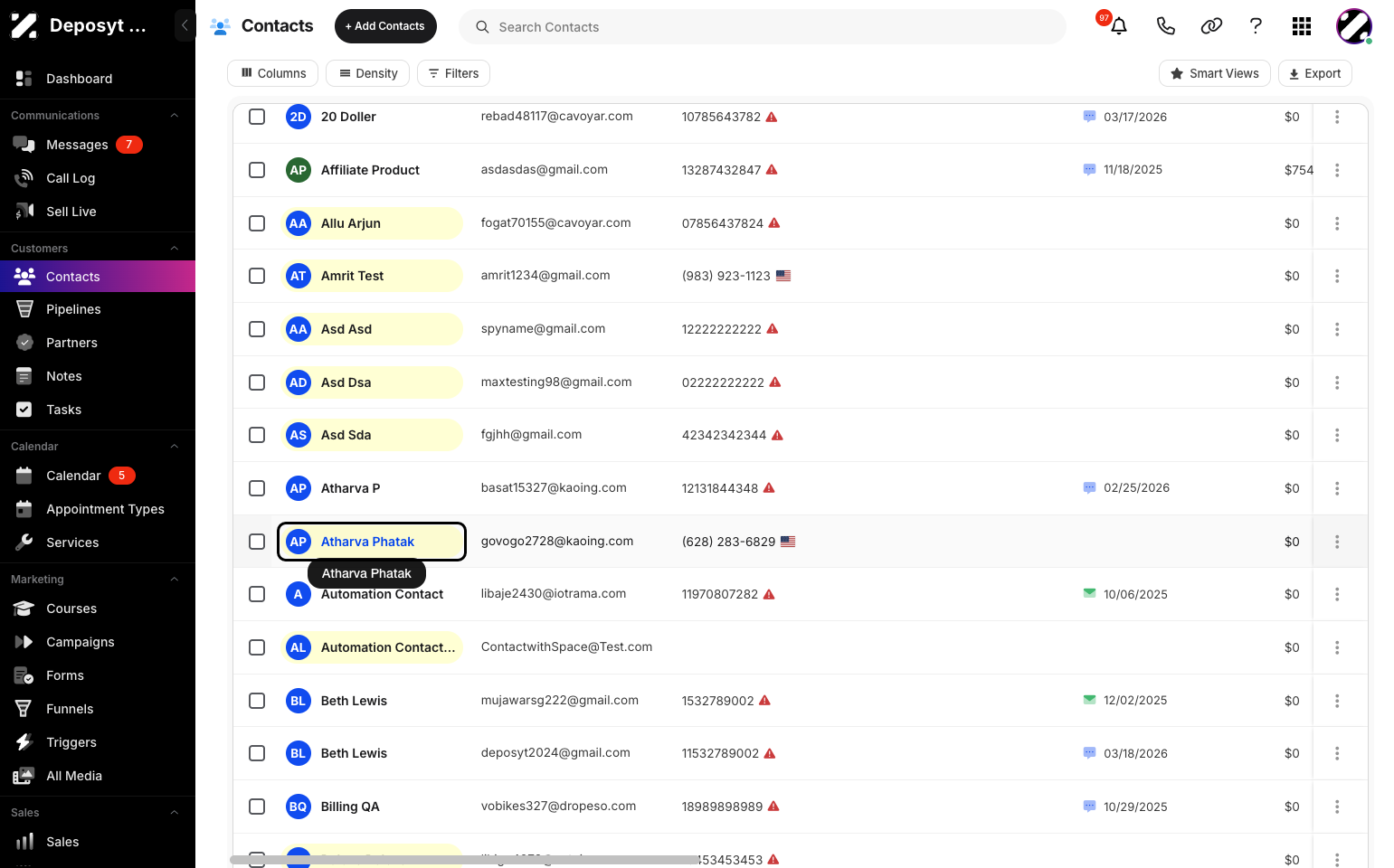
Task: Open the user profile avatar
Action: click(x=1354, y=26)
